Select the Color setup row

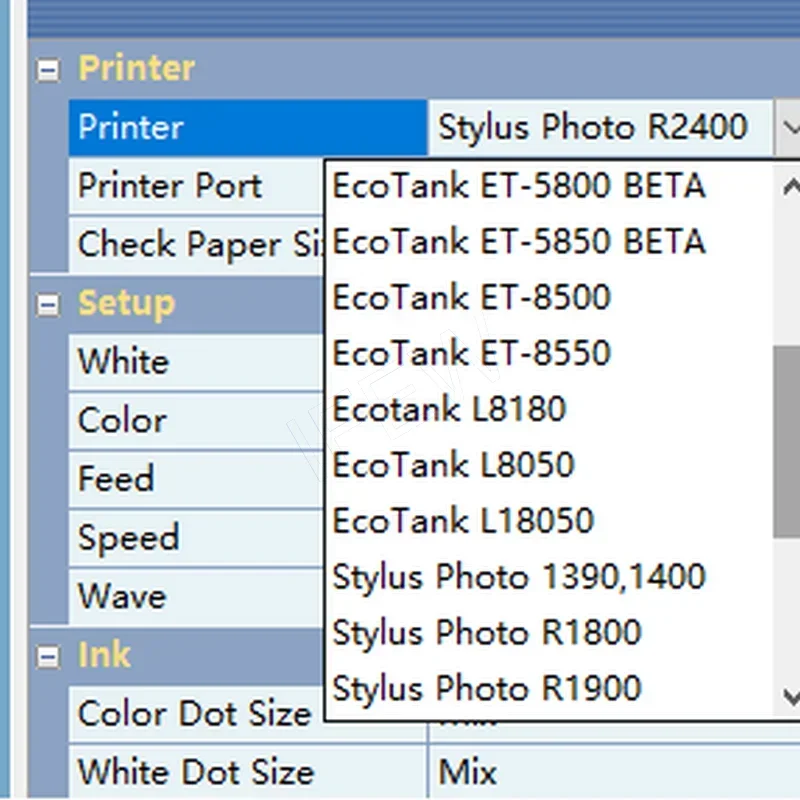point(196,421)
